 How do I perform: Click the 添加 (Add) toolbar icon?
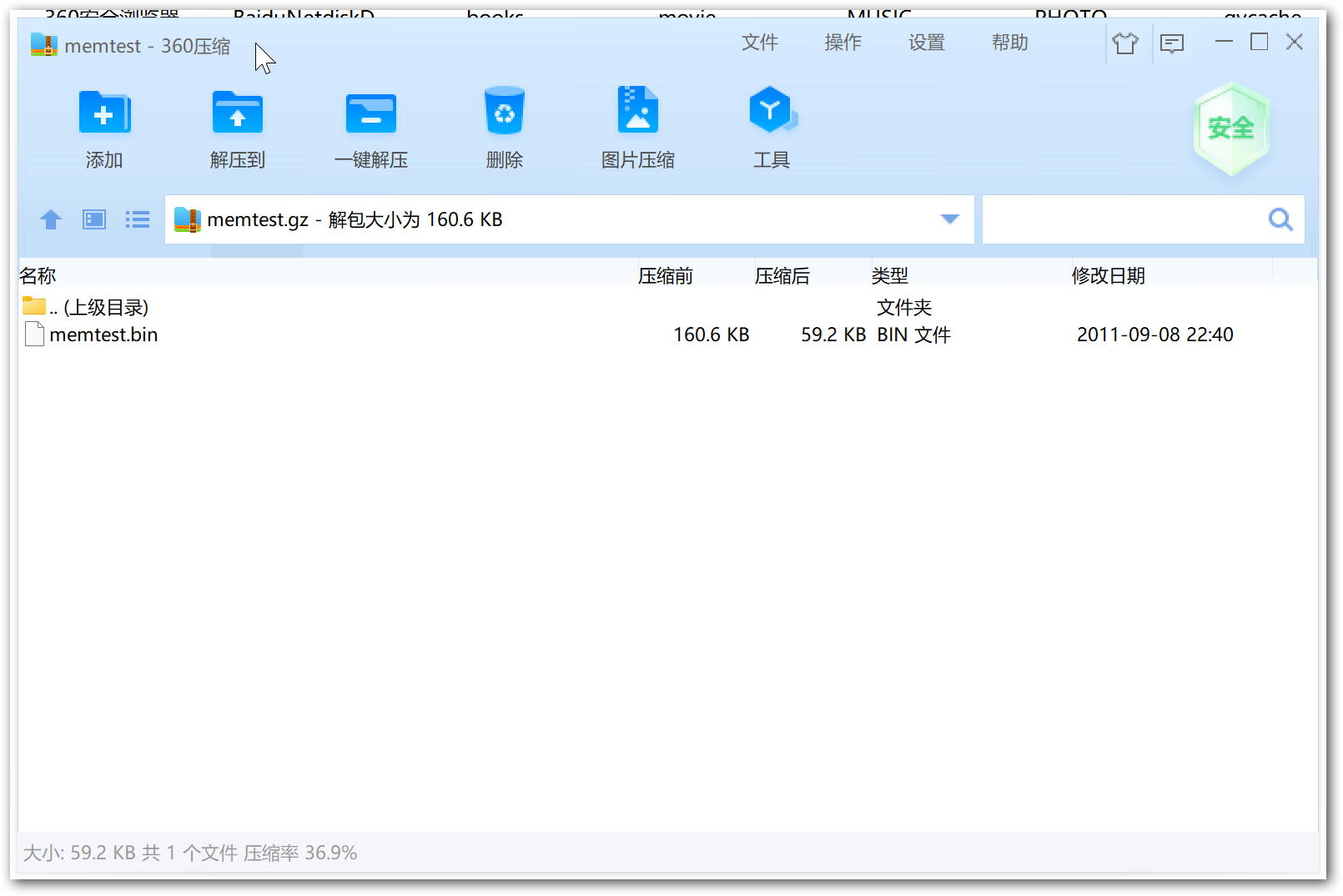(104, 113)
